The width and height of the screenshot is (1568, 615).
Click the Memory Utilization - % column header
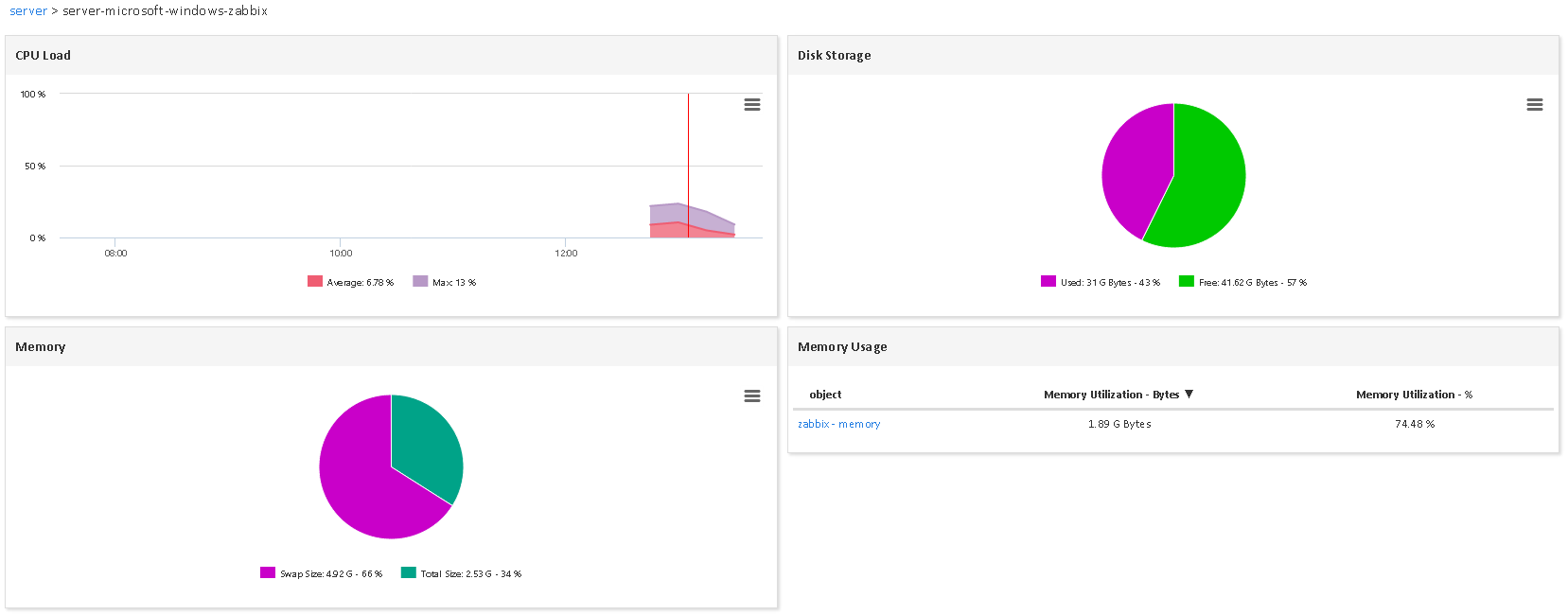[x=1414, y=395]
